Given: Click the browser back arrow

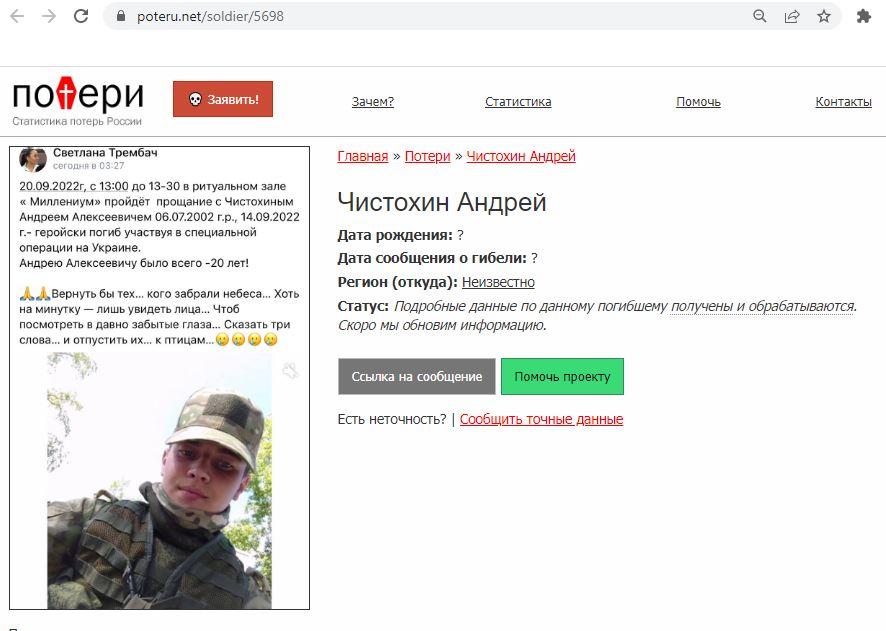Looking at the screenshot, I should 18,16.
